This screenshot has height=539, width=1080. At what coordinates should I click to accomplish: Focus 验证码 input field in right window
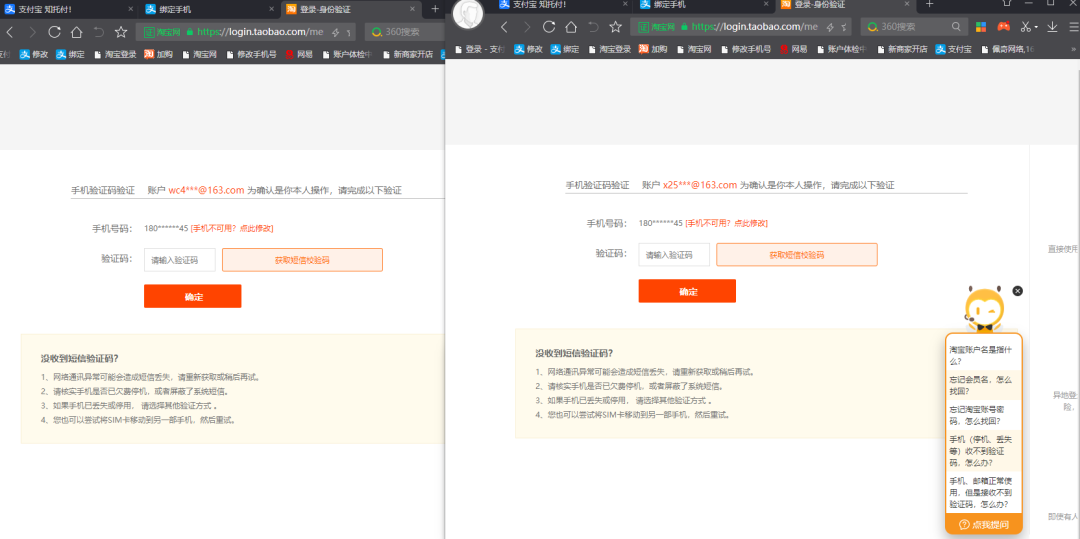(674, 254)
